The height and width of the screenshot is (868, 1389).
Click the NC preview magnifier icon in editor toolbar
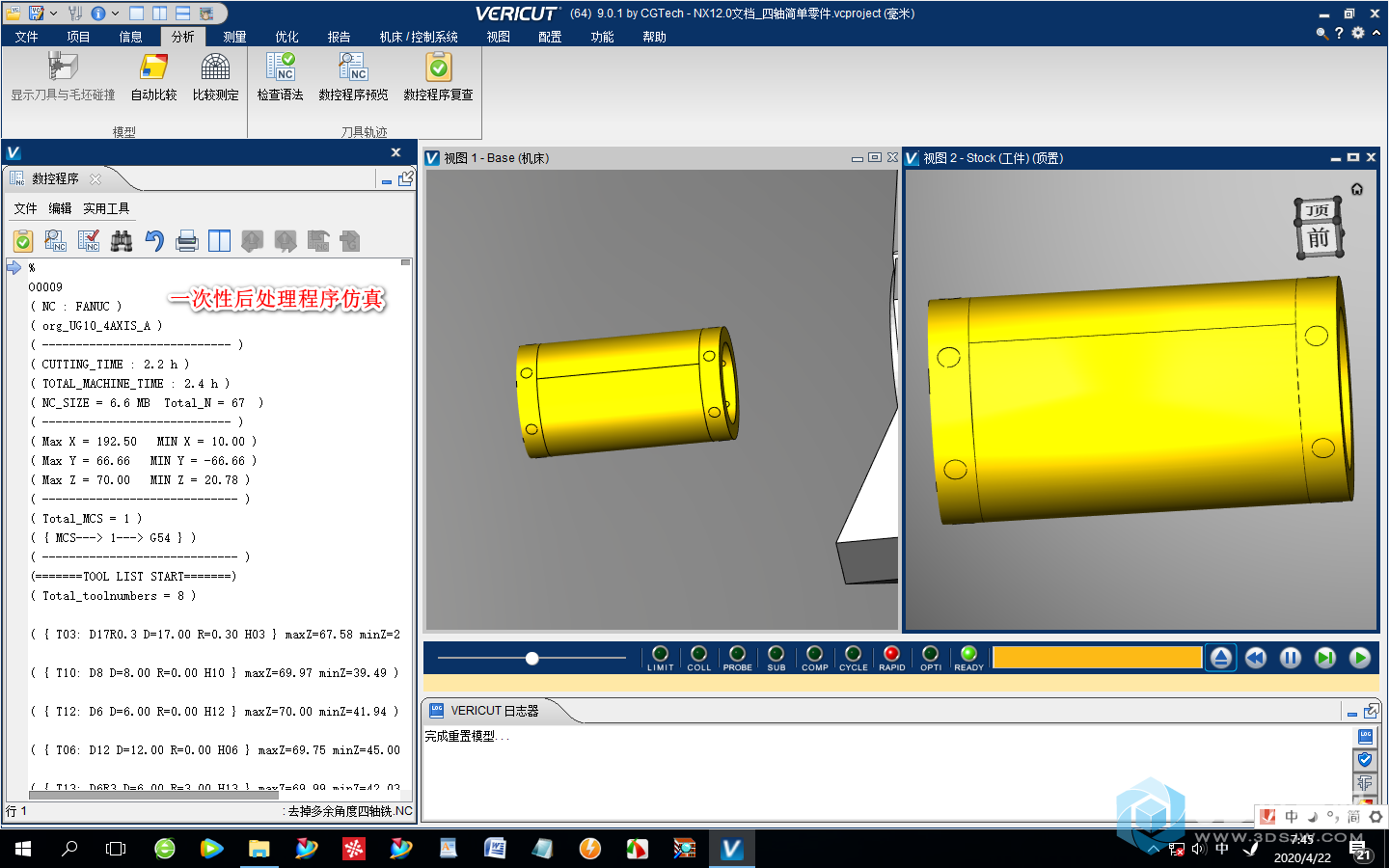coord(56,241)
